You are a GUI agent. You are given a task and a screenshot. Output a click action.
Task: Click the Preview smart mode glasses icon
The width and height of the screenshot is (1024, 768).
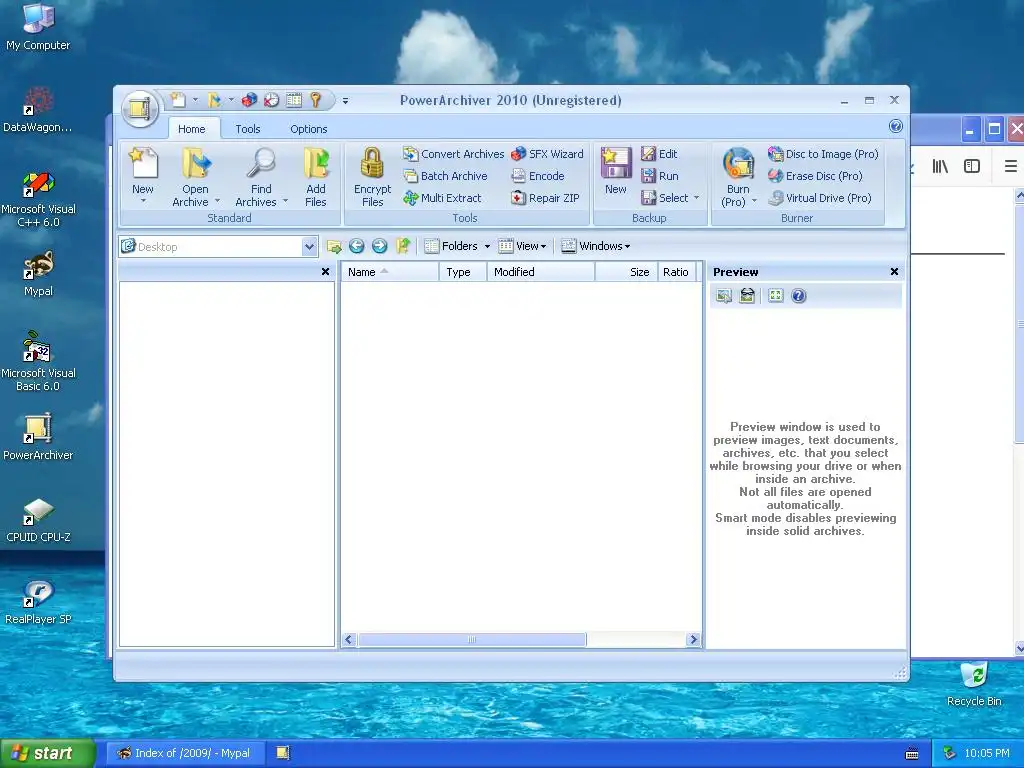point(747,296)
